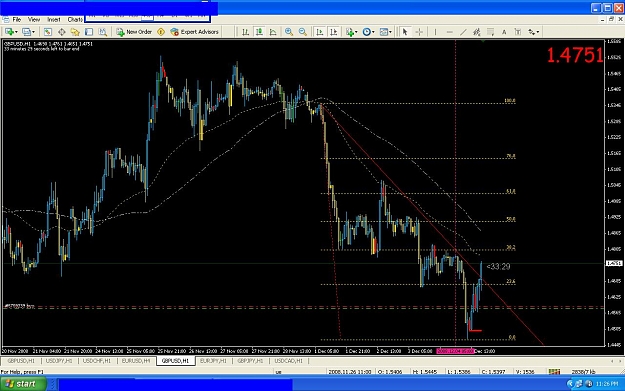
Task: Click the <33:29 bar timer label
Action: [498, 267]
